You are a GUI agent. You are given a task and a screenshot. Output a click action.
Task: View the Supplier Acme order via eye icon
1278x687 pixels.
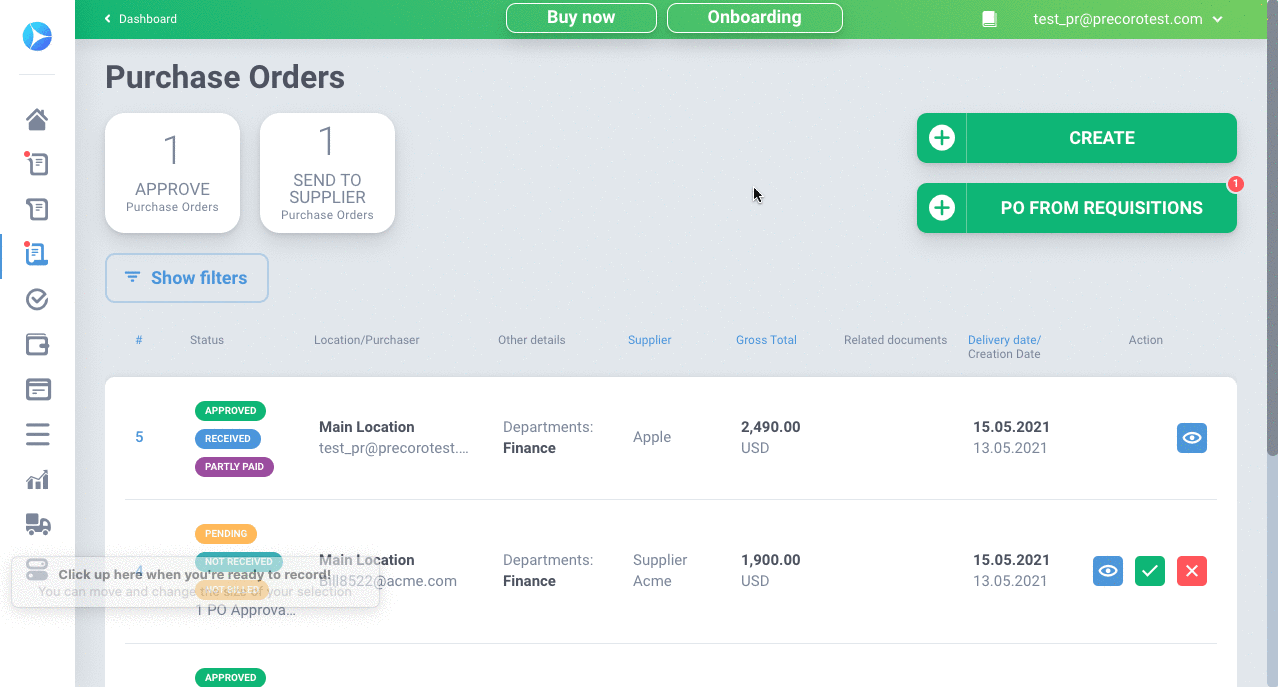(x=1108, y=571)
